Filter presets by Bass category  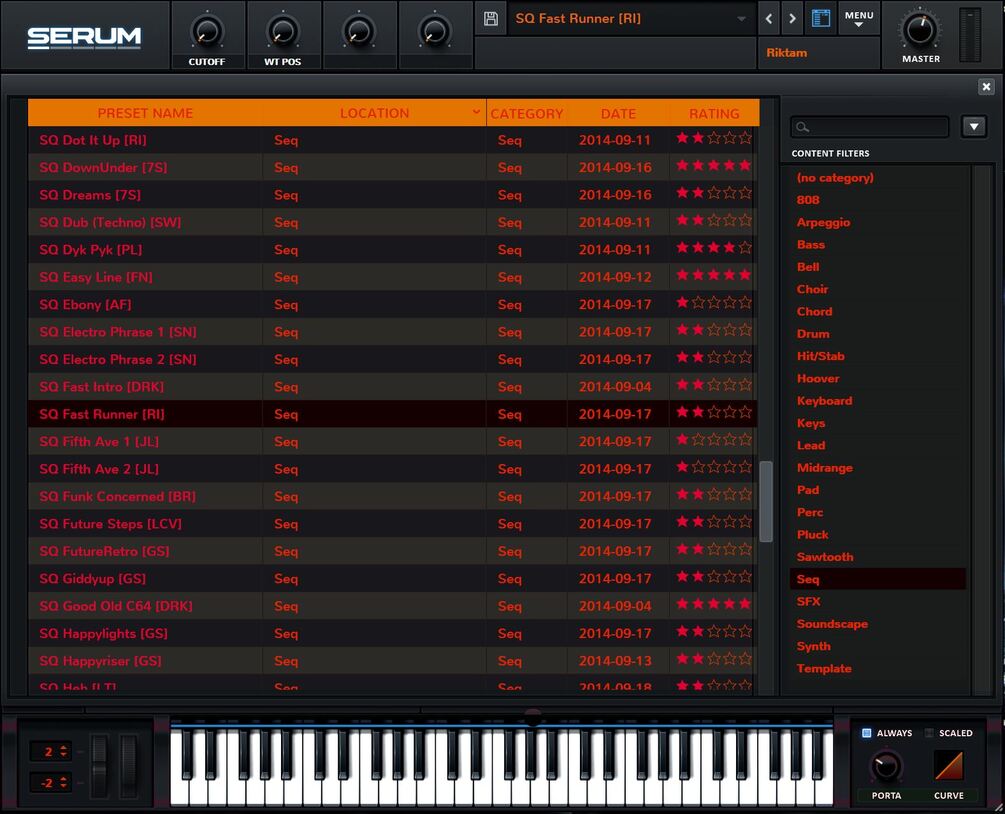click(811, 245)
